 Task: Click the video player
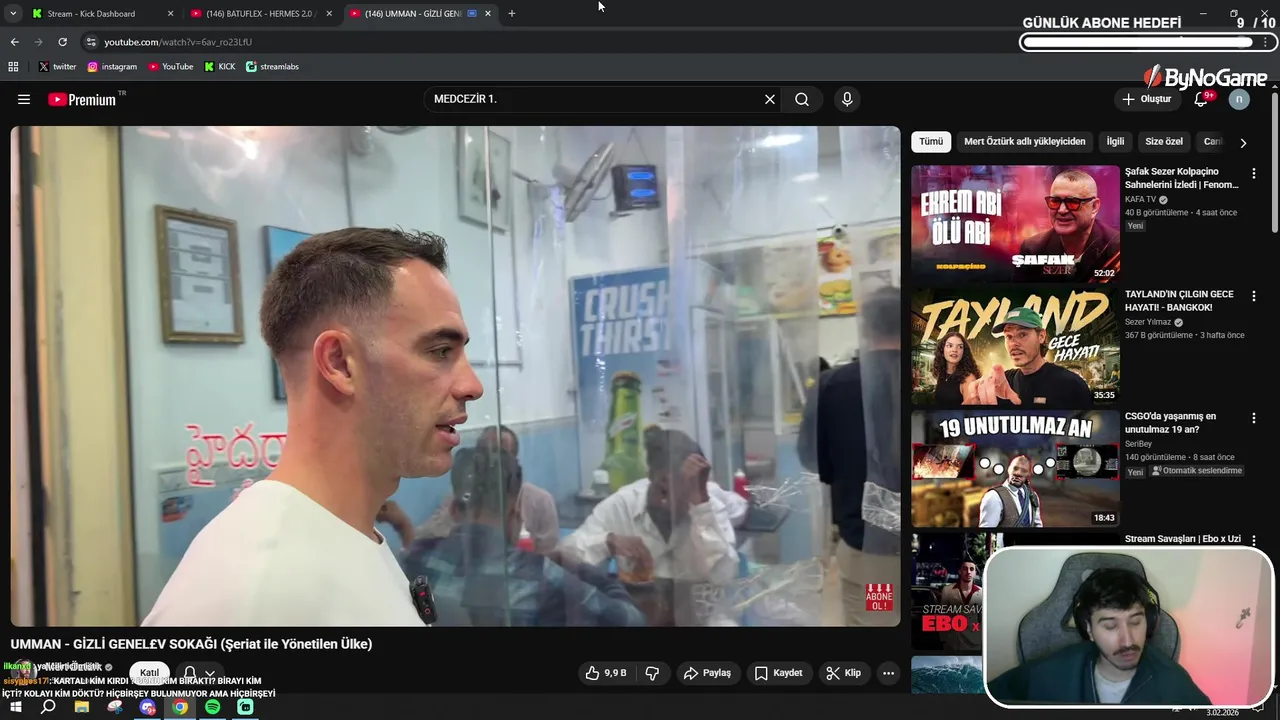tap(455, 376)
